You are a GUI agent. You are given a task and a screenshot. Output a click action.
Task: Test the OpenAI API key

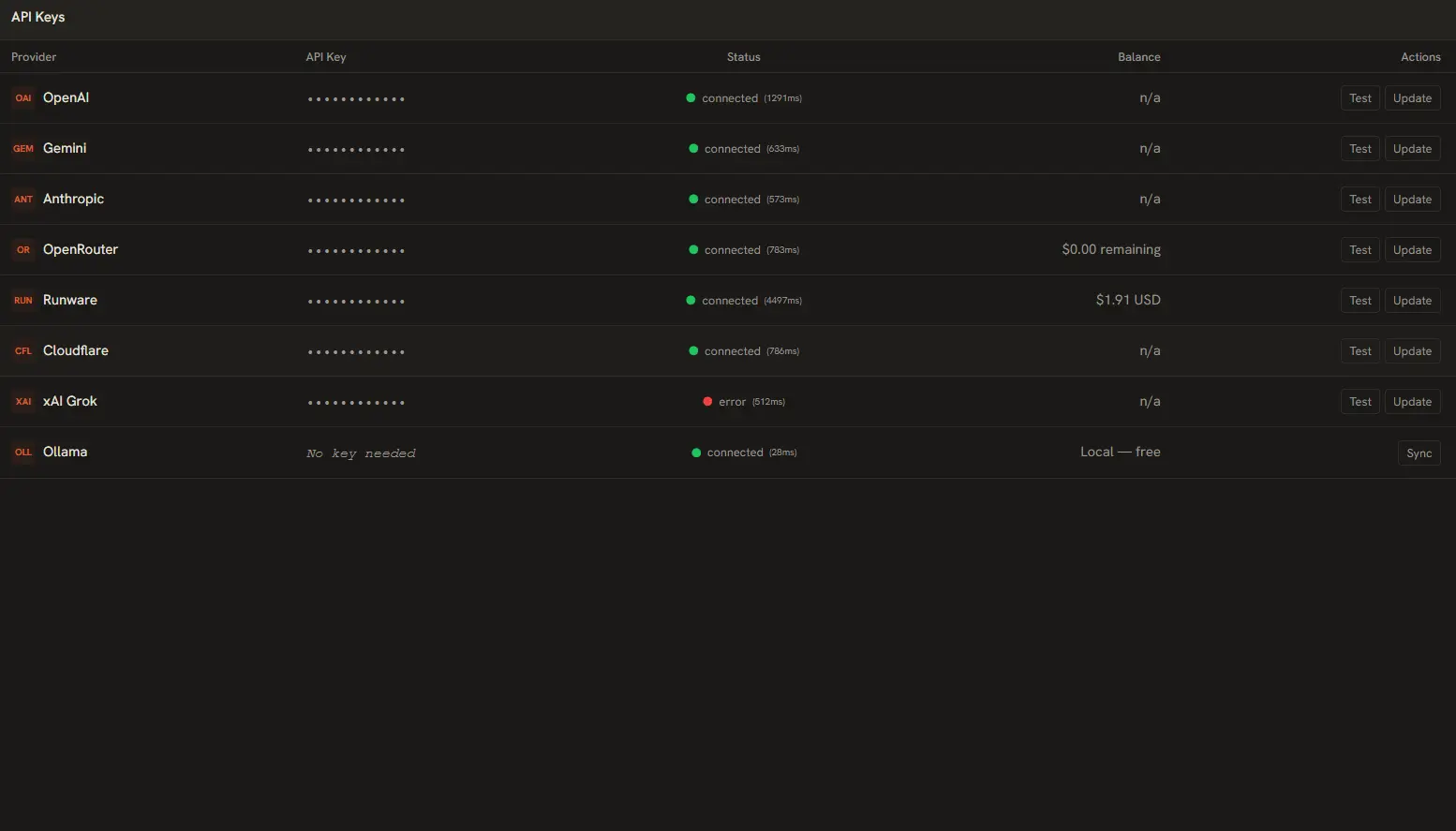(x=1360, y=98)
